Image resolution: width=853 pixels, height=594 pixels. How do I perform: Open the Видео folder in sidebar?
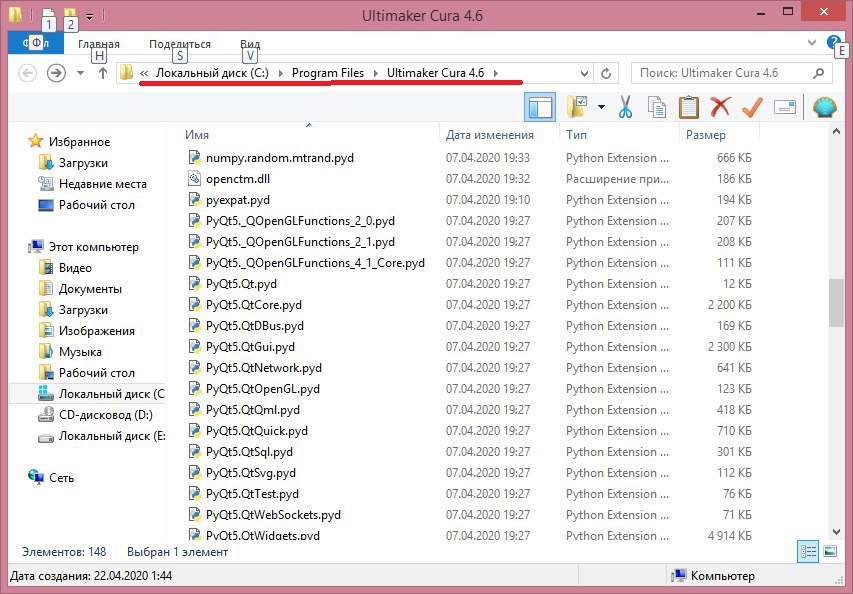pyautogui.click(x=75, y=268)
